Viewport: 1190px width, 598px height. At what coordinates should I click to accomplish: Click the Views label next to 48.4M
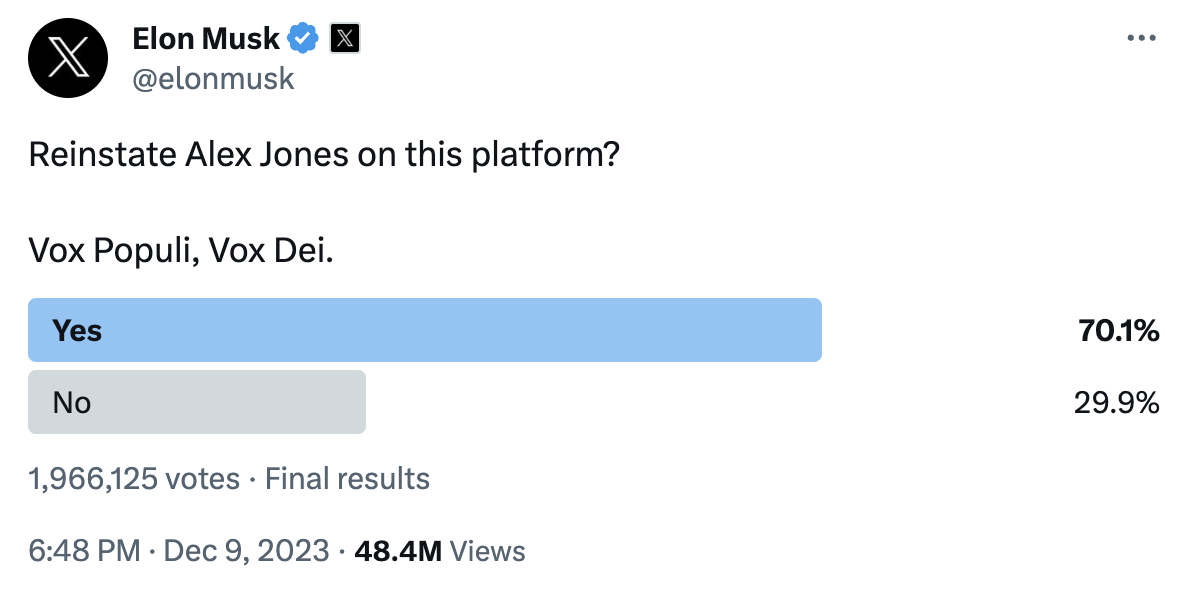click(x=488, y=551)
